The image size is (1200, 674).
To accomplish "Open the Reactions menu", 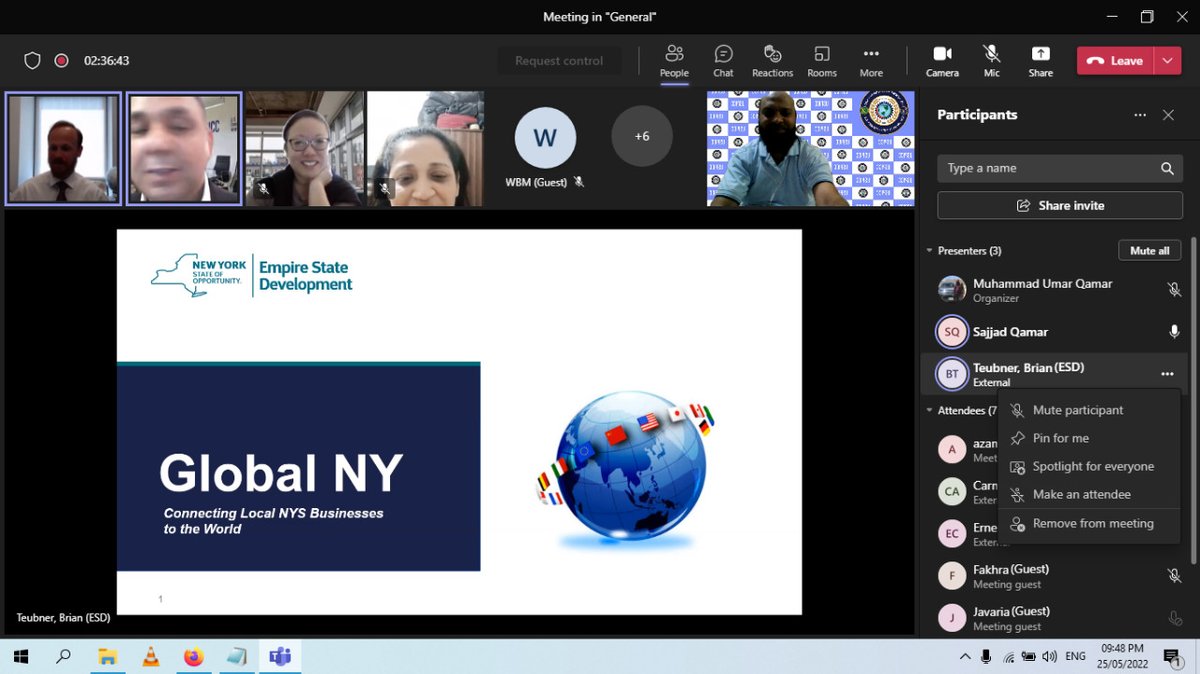I will (x=772, y=60).
